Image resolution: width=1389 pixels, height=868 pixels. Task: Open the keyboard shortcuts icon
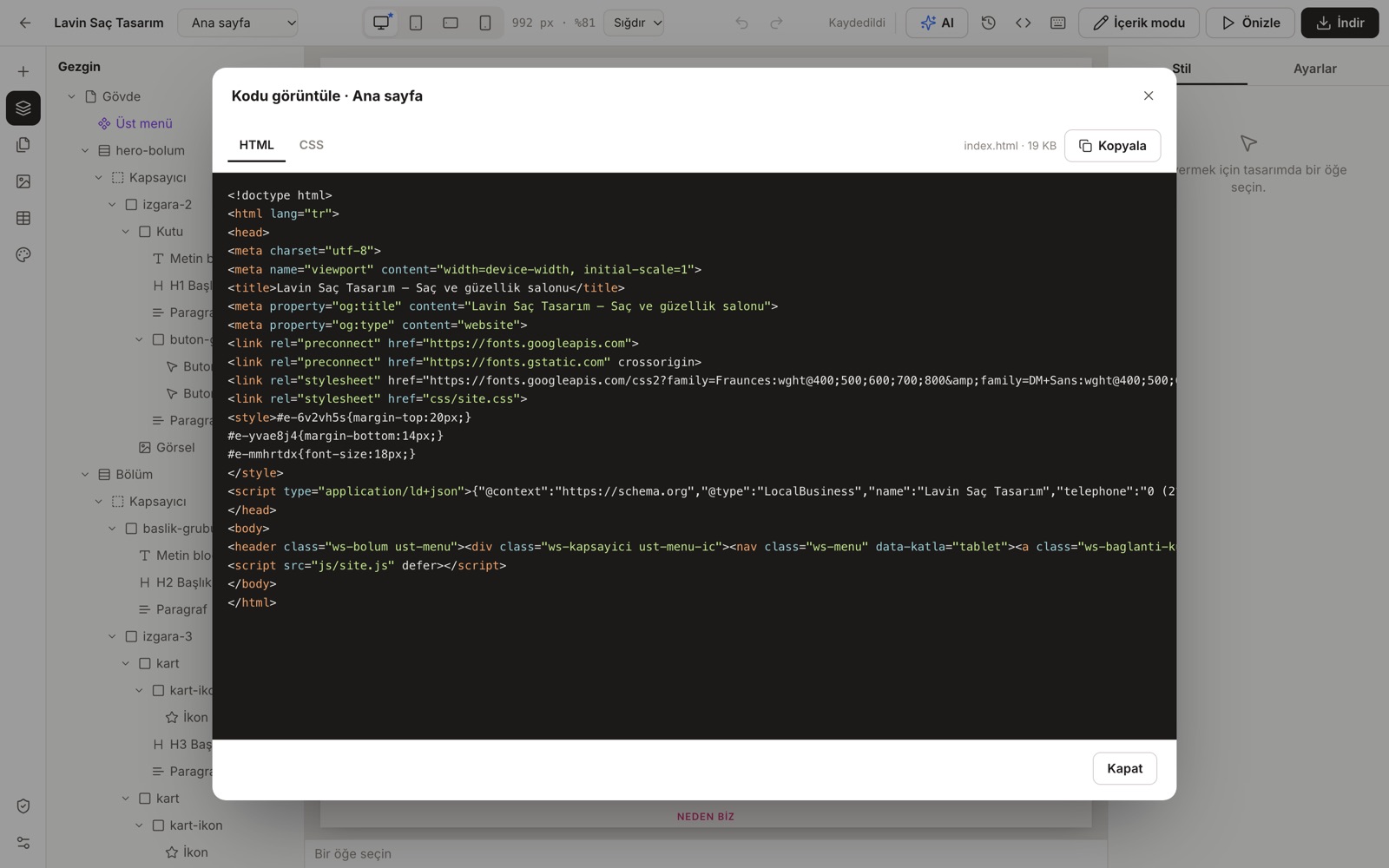click(1057, 23)
